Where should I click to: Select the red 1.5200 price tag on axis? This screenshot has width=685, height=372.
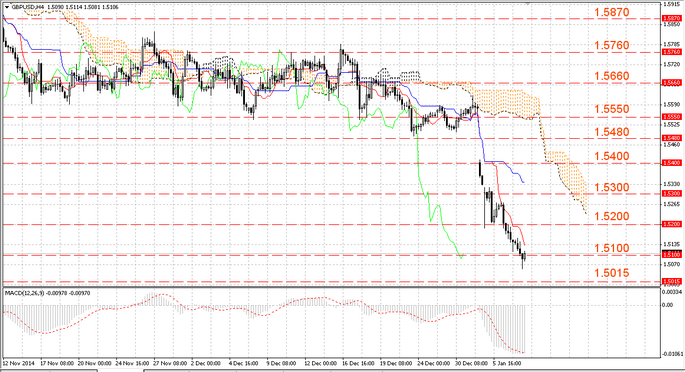pos(672,224)
